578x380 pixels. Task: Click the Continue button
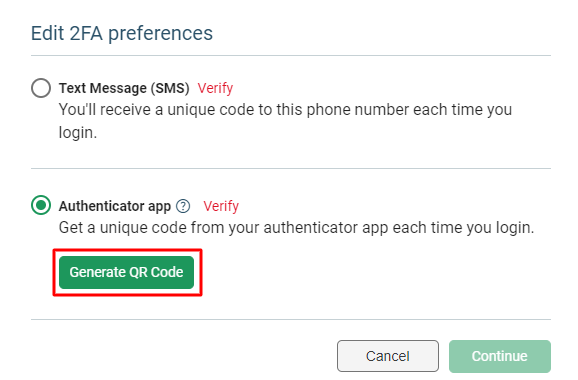[x=500, y=356]
